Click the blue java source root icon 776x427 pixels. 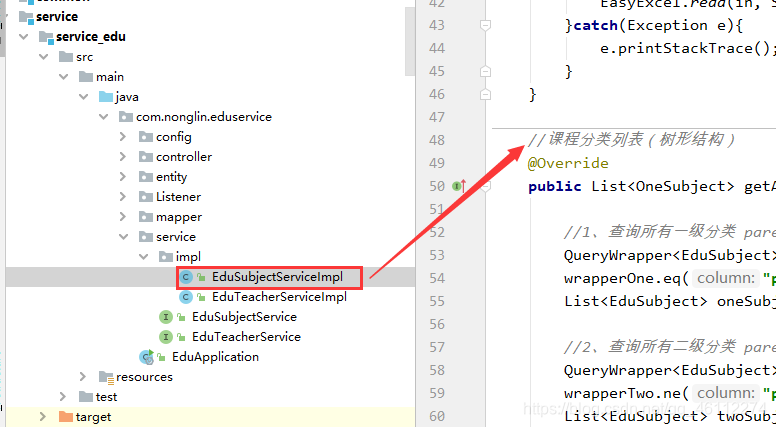(x=106, y=97)
